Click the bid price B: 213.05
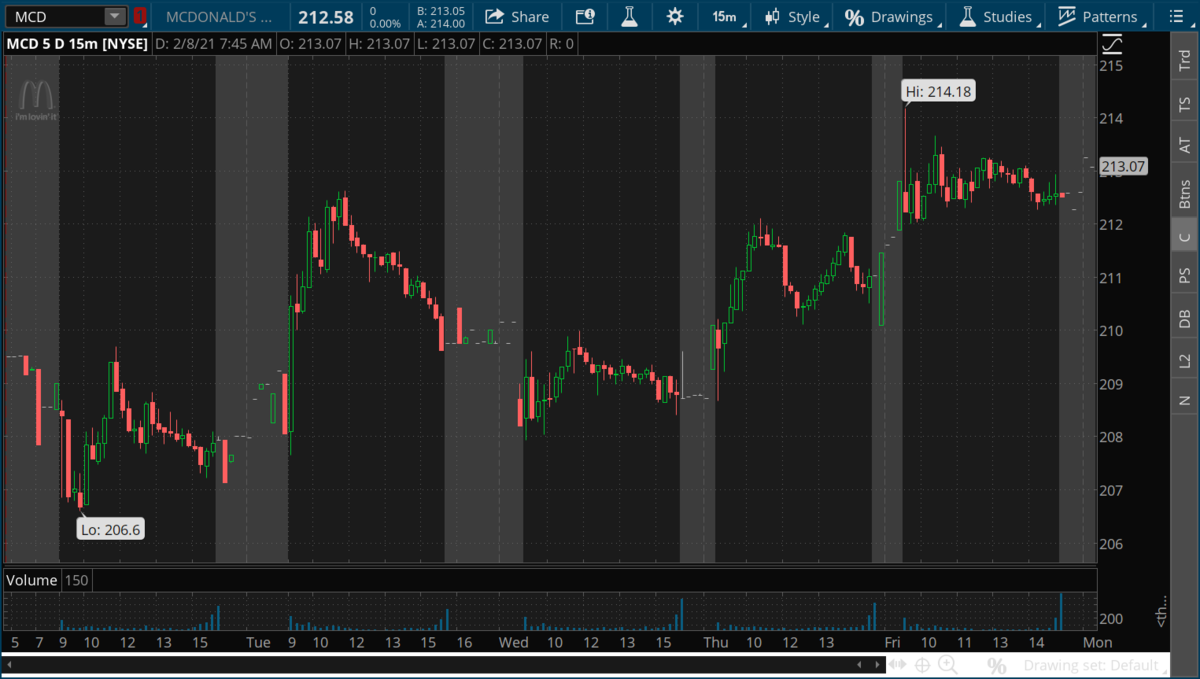The width and height of the screenshot is (1200, 679). [x=441, y=11]
